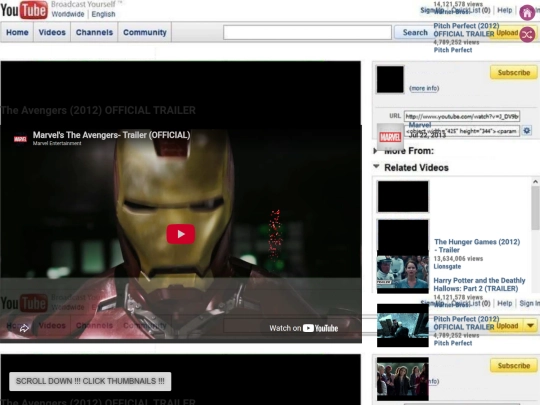Open the Videos tab
Viewport: 540px width, 405px height.
pyautogui.click(x=52, y=32)
